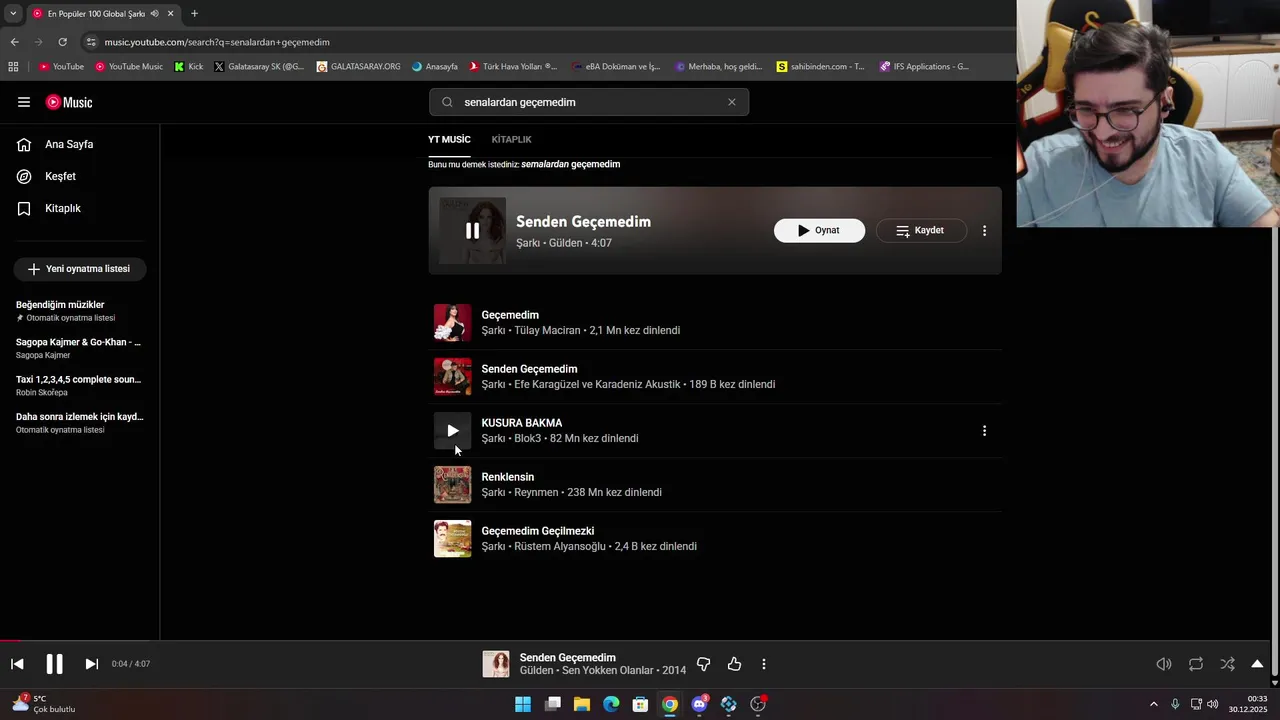Open sahibinden.com bookmark
The width and height of the screenshot is (1280, 720).
[x=820, y=67]
